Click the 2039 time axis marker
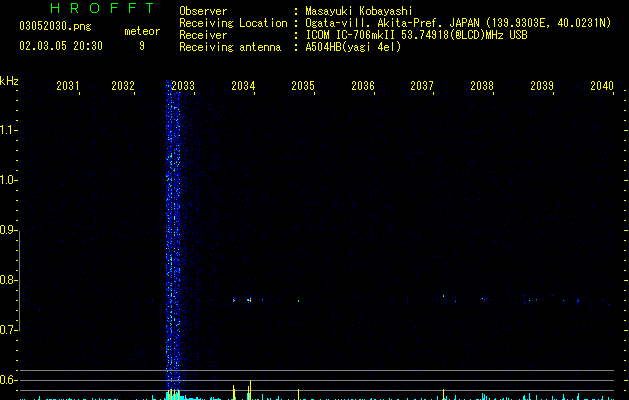This screenshot has width=629, height=400. [542, 86]
